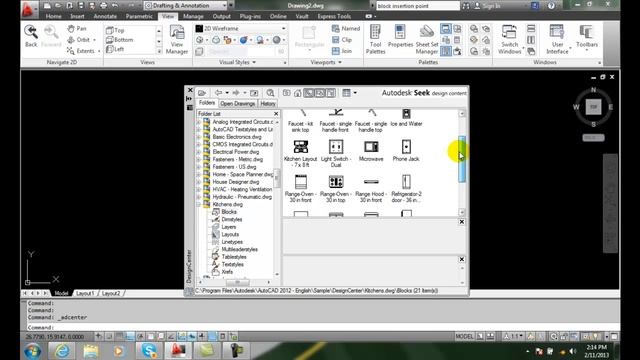This screenshot has width=640, height=360.
Task: Collapse Kitchens.dwg tree node
Action: [x=199, y=204]
